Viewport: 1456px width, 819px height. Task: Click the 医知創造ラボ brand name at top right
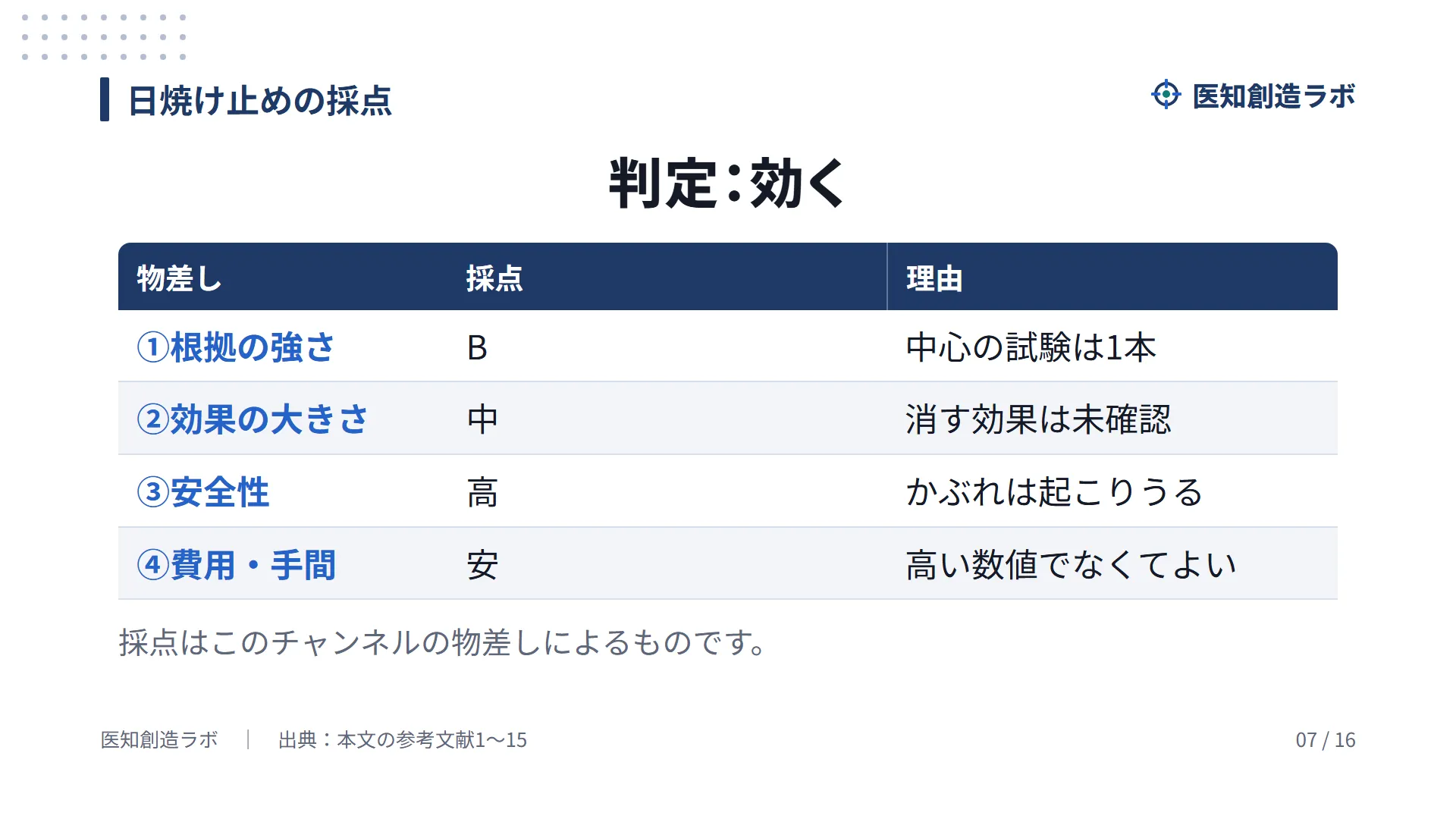pyautogui.click(x=1273, y=96)
